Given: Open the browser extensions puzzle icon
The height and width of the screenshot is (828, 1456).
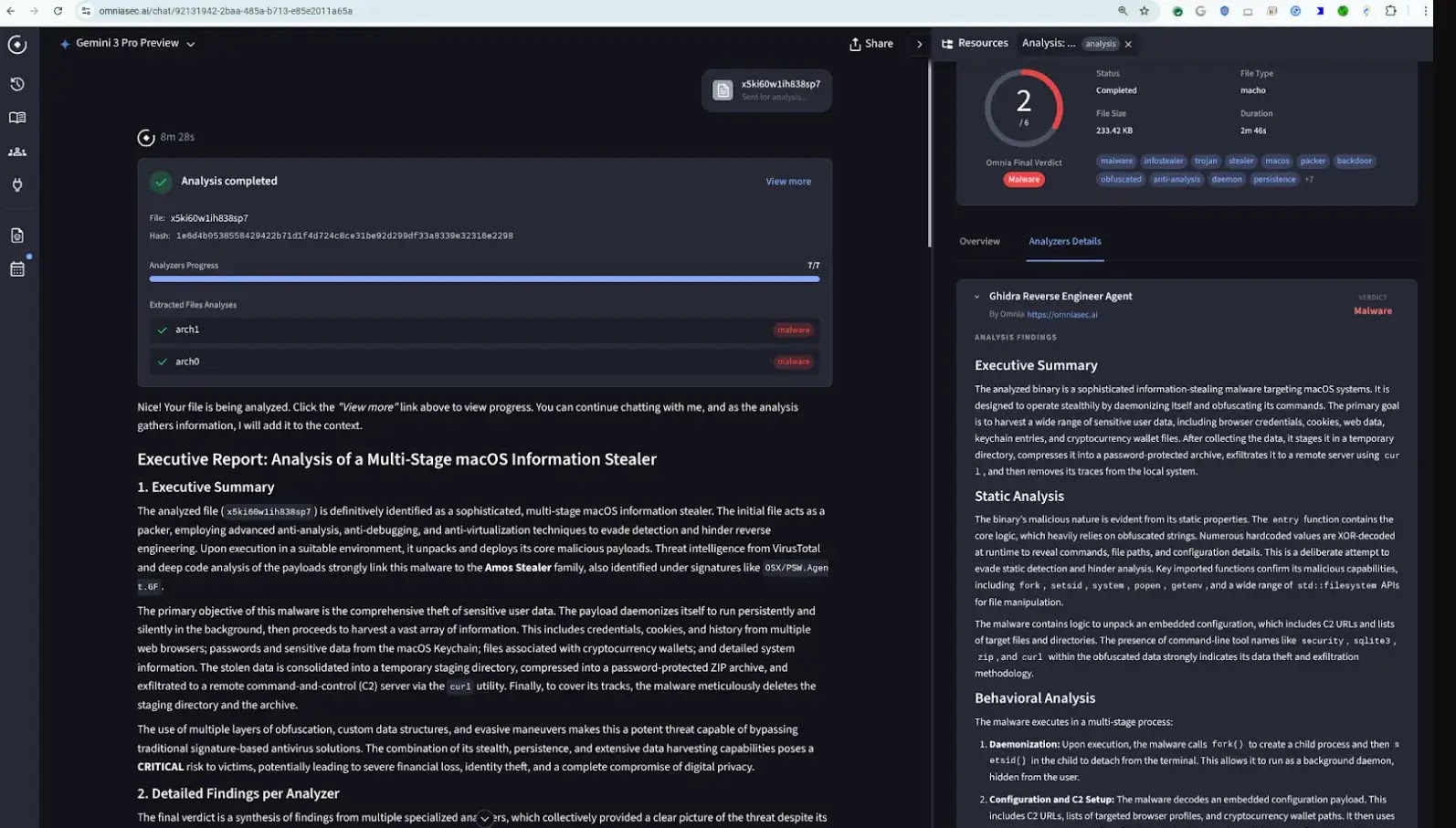Looking at the screenshot, I should [1391, 11].
